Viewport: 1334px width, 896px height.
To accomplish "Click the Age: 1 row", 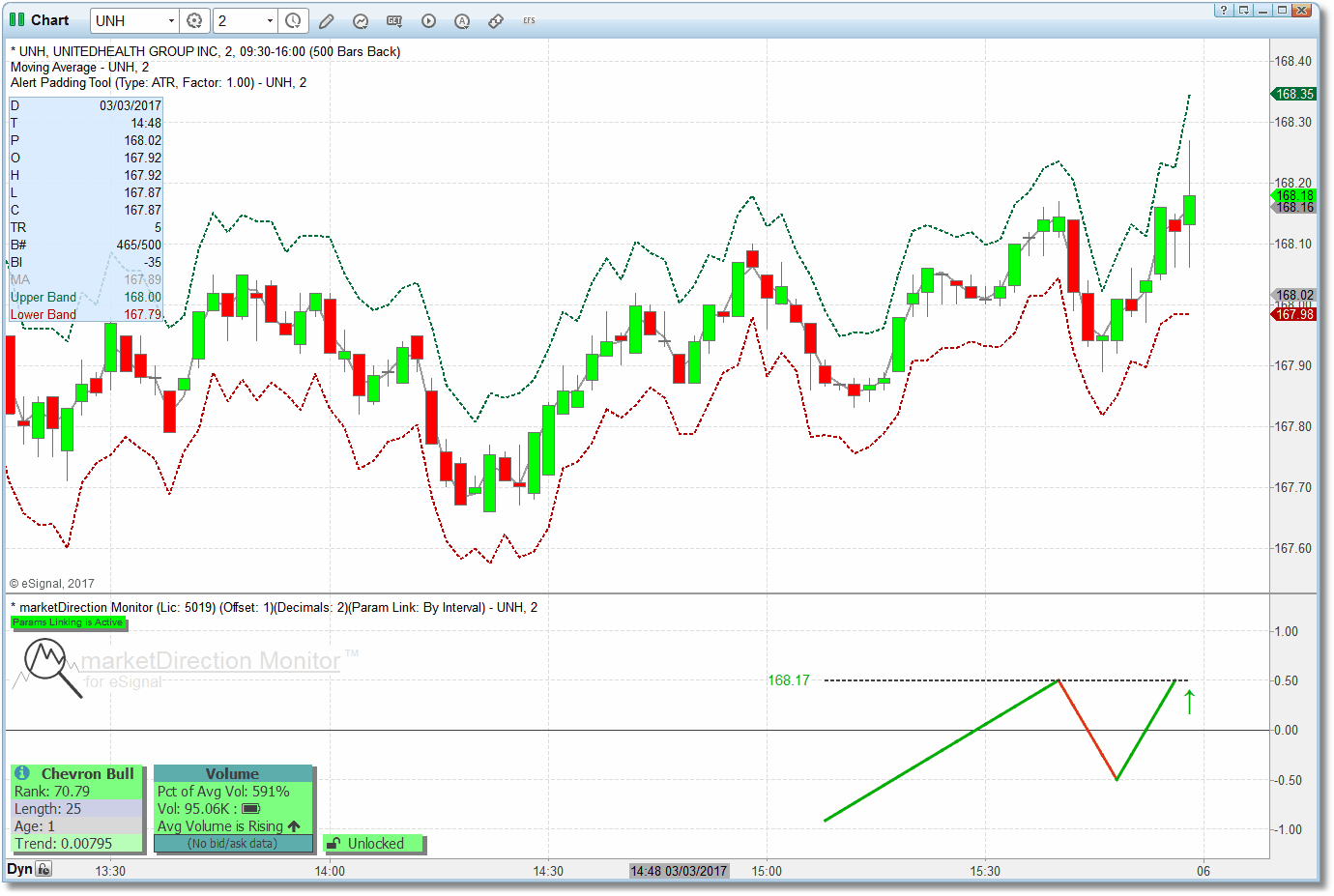I will (77, 826).
